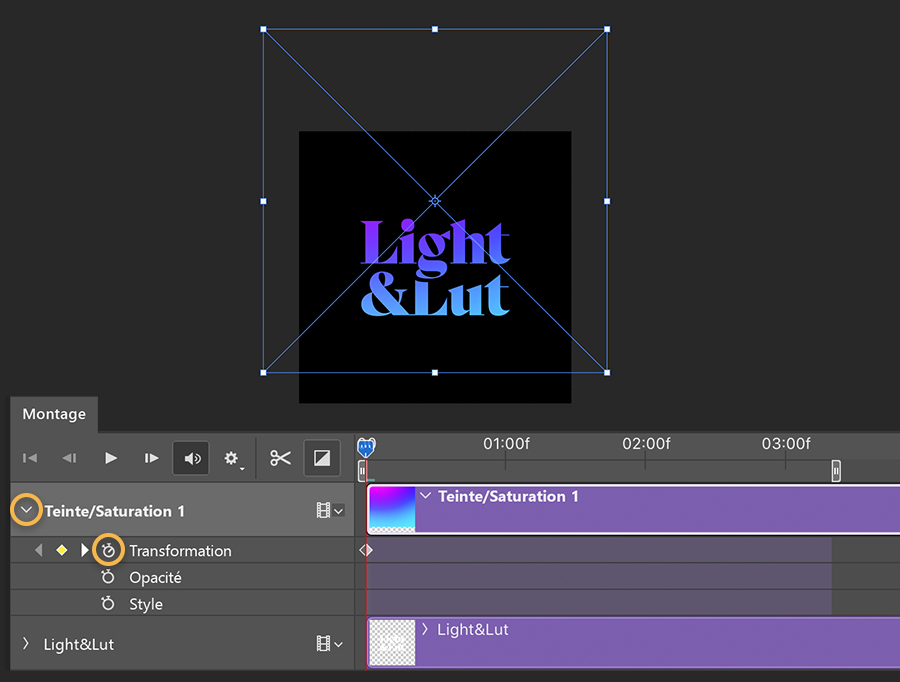Mute audio with the speaker icon

pos(192,458)
